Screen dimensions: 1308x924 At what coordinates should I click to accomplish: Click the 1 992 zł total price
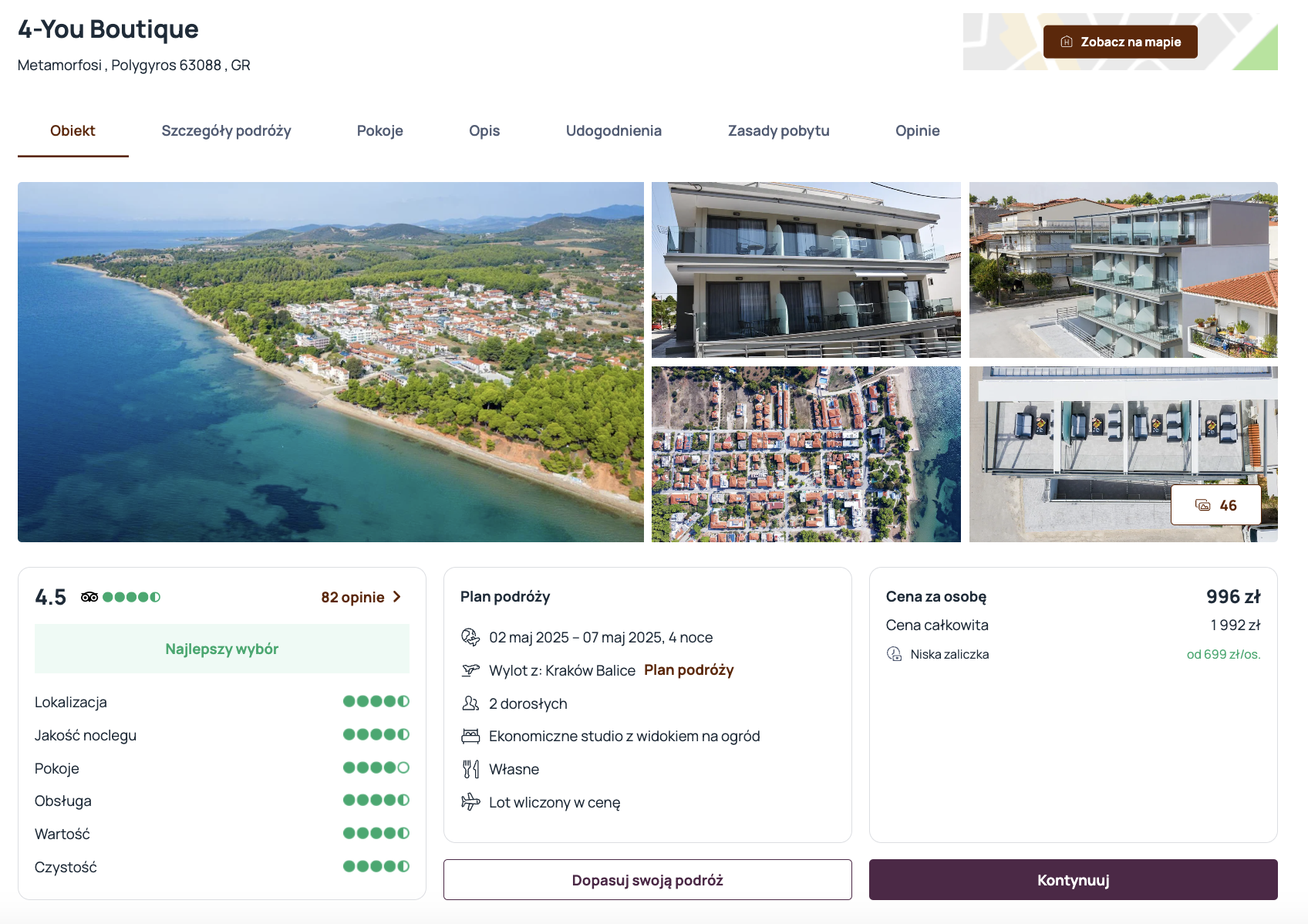[1236, 625]
